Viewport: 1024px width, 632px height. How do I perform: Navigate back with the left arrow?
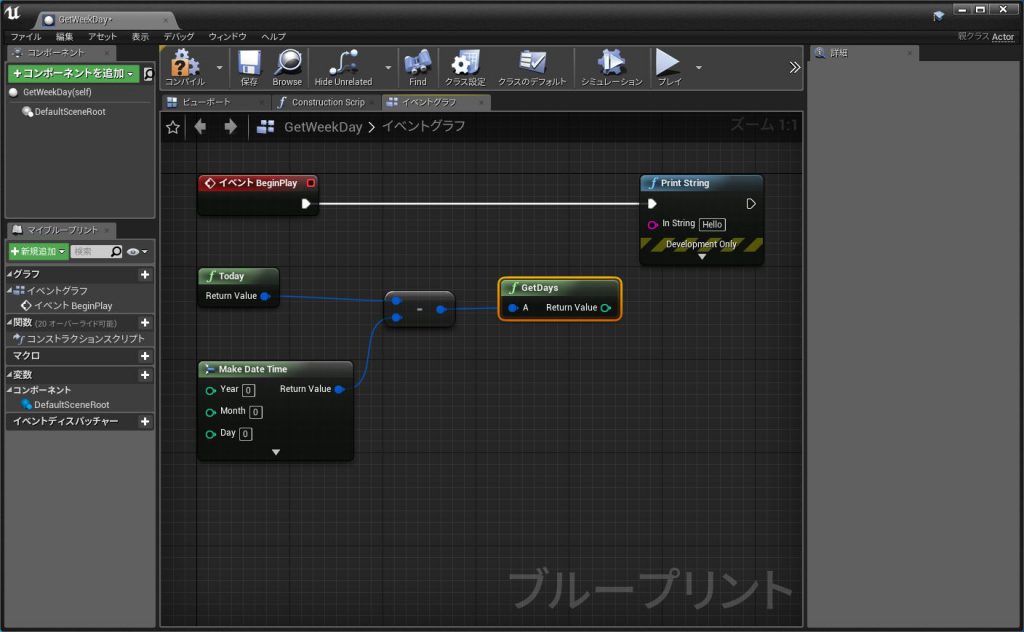[x=200, y=127]
